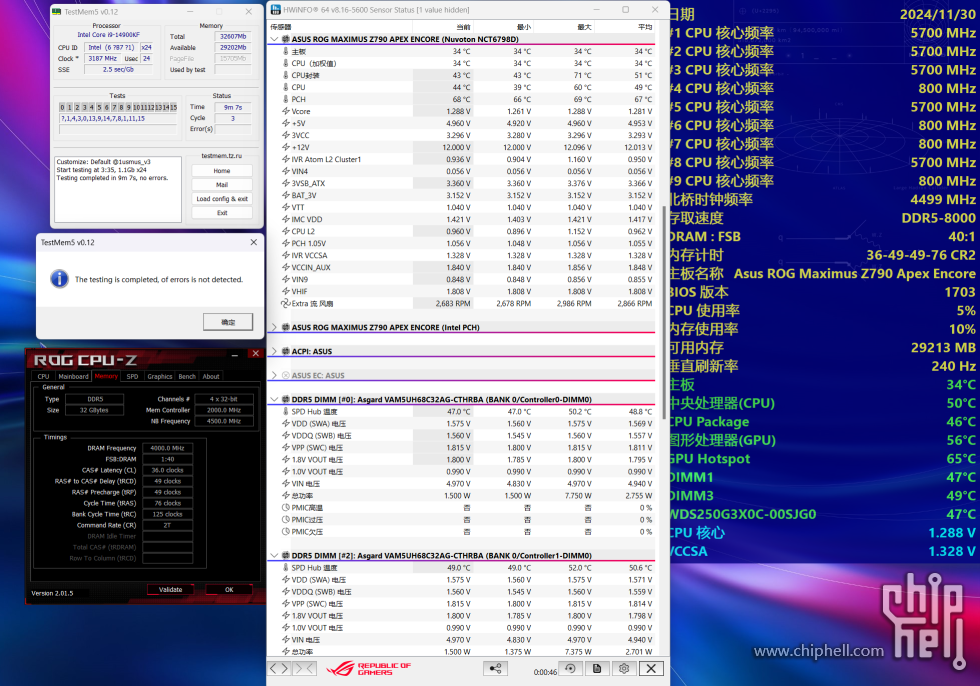
Task: Click Load config & exit button
Action: coord(222,199)
